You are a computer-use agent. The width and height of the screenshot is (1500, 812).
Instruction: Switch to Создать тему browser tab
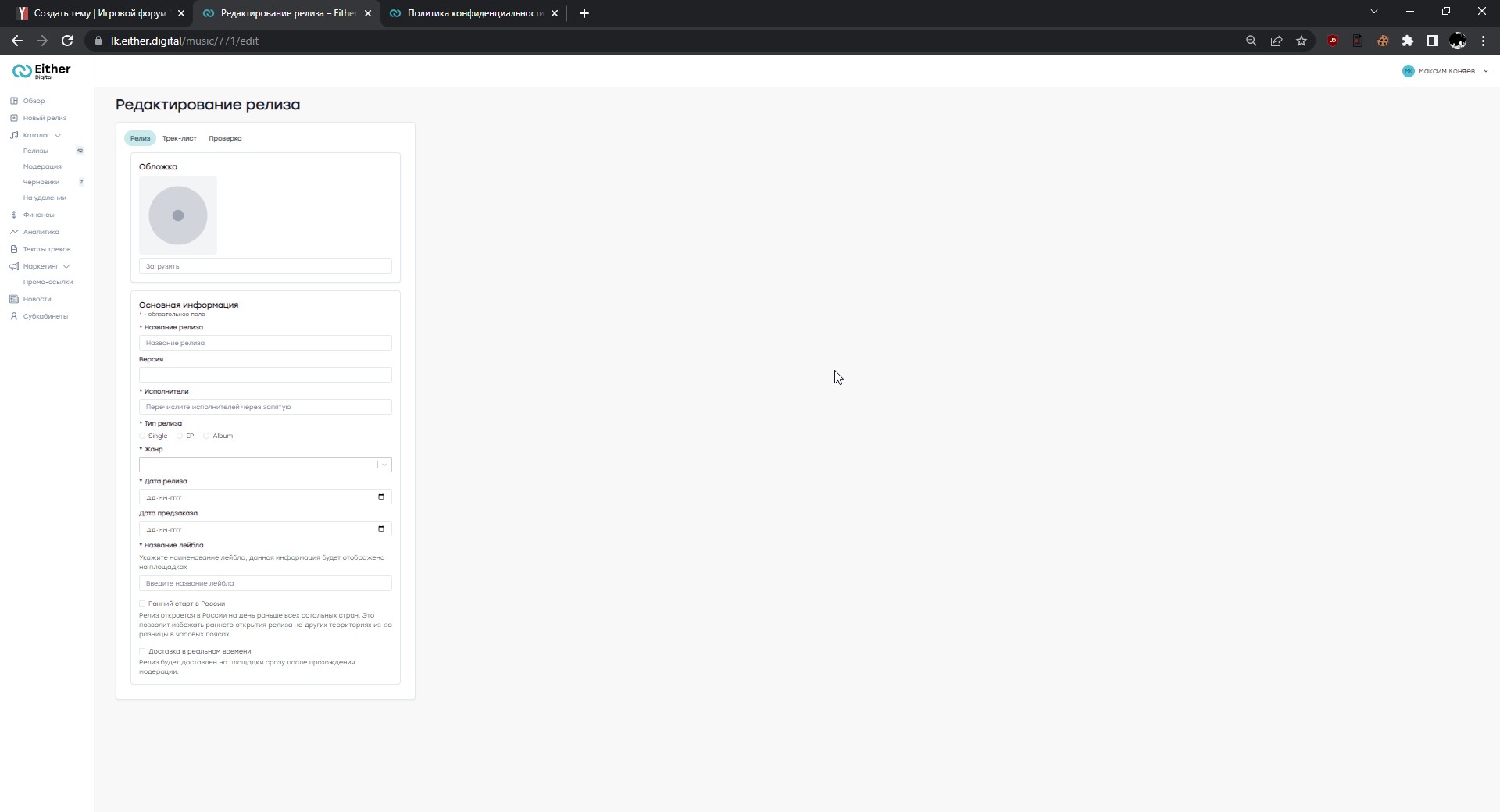point(100,13)
